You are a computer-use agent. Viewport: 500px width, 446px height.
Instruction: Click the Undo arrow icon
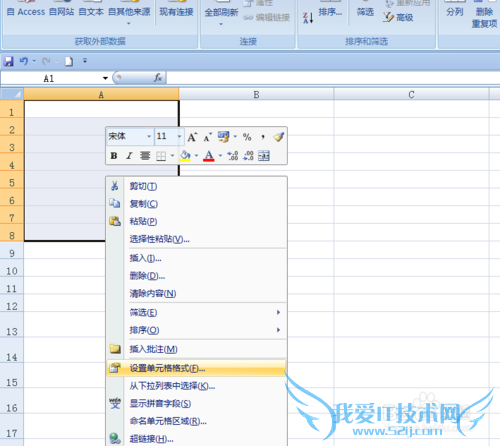click(x=23, y=61)
